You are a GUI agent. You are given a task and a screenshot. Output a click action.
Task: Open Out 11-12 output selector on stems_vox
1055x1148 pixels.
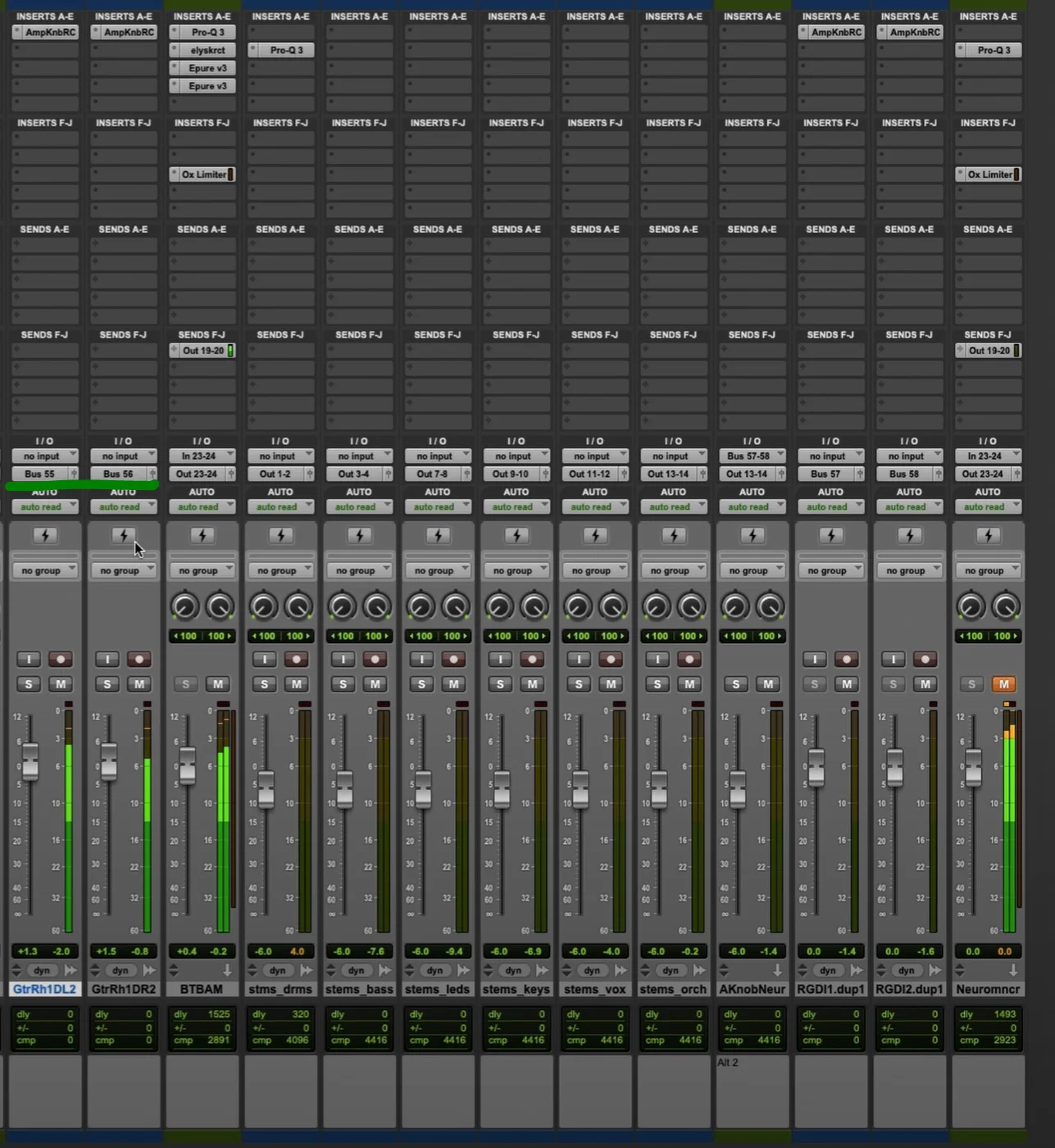click(x=595, y=474)
